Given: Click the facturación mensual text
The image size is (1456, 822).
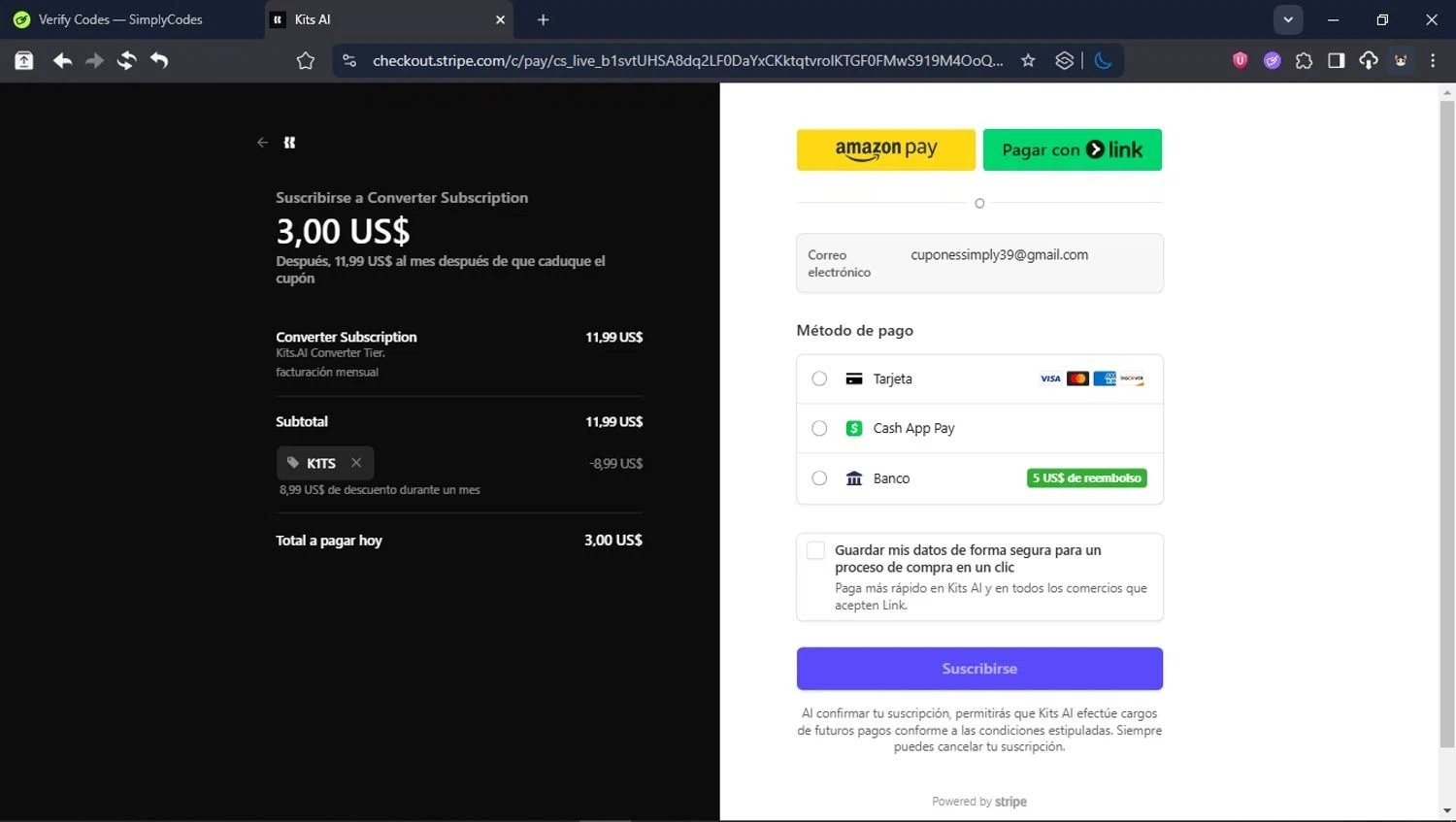Looking at the screenshot, I should pos(327,372).
